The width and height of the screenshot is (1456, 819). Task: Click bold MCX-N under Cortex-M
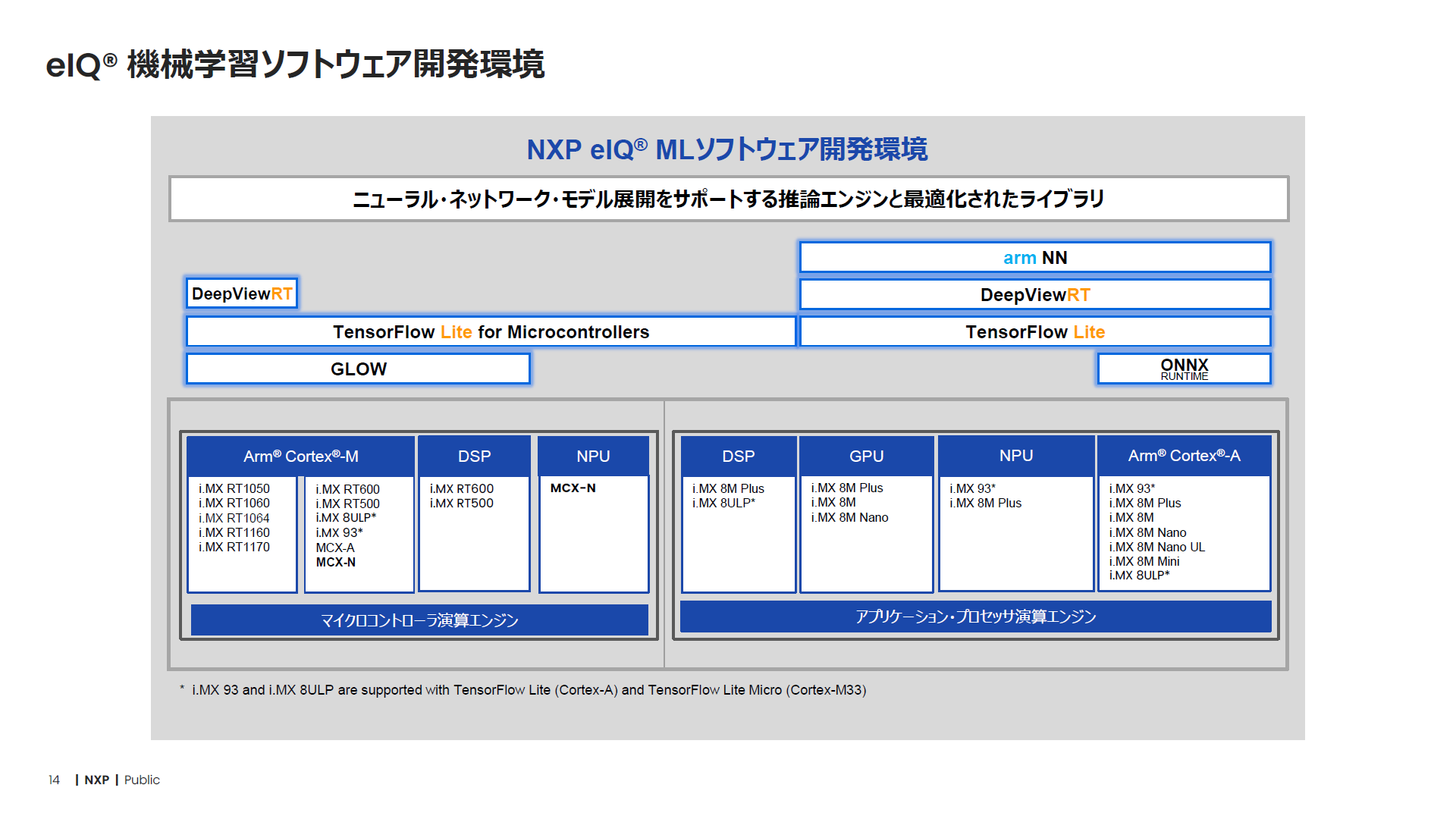tap(336, 562)
